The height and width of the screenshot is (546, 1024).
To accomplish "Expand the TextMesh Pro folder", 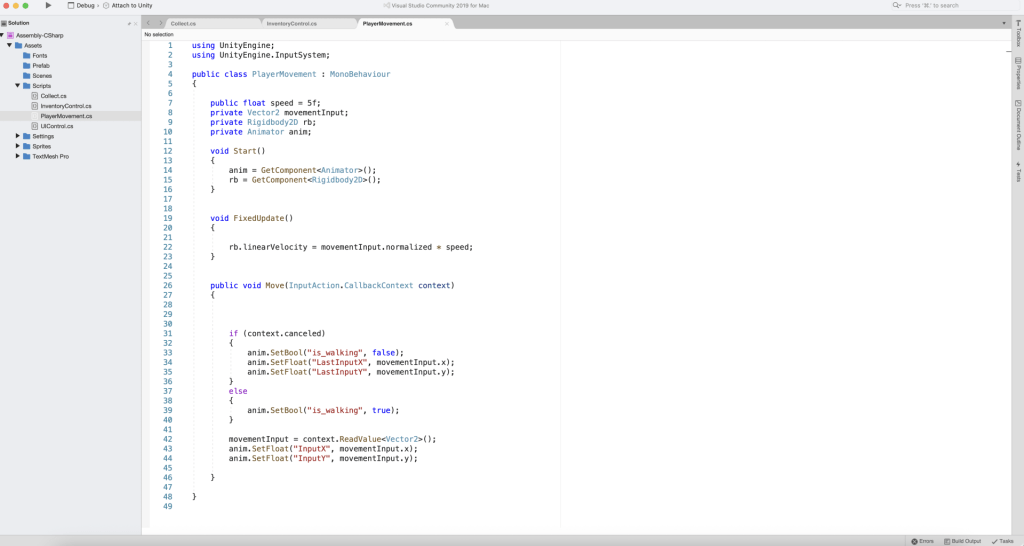I will tap(18, 156).
